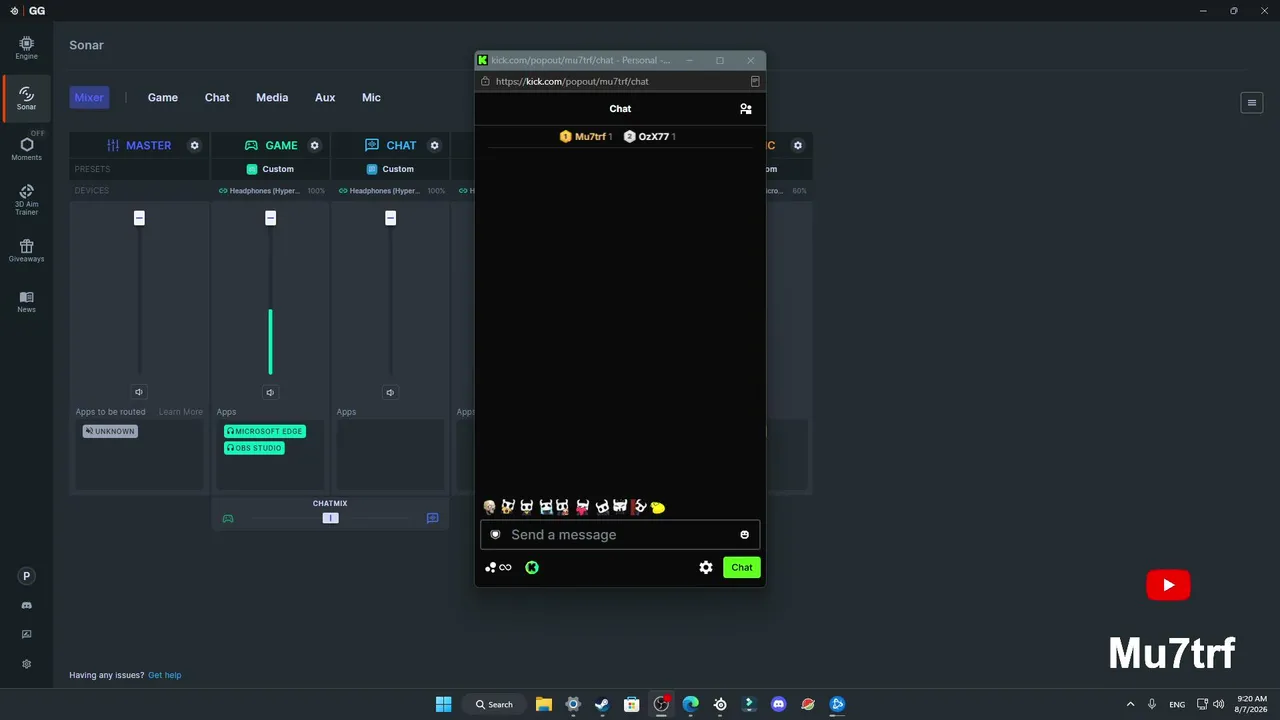This screenshot has width=1280, height=720.
Task: Click the viewers list icon in Kick chat
Action: click(745, 109)
